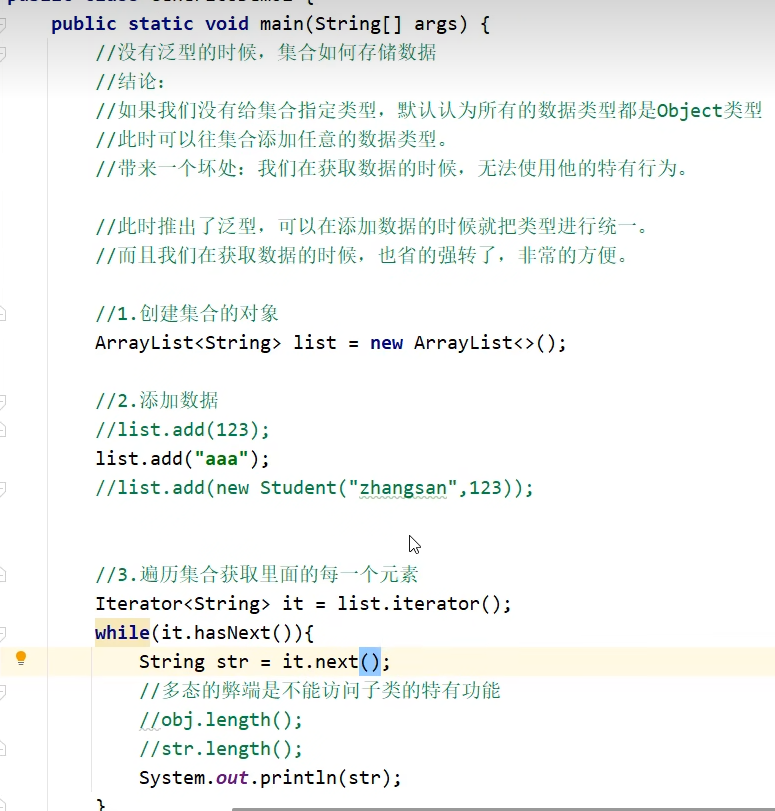
Task: Click 'Iterator<String>' type declaration
Action: 183,604
